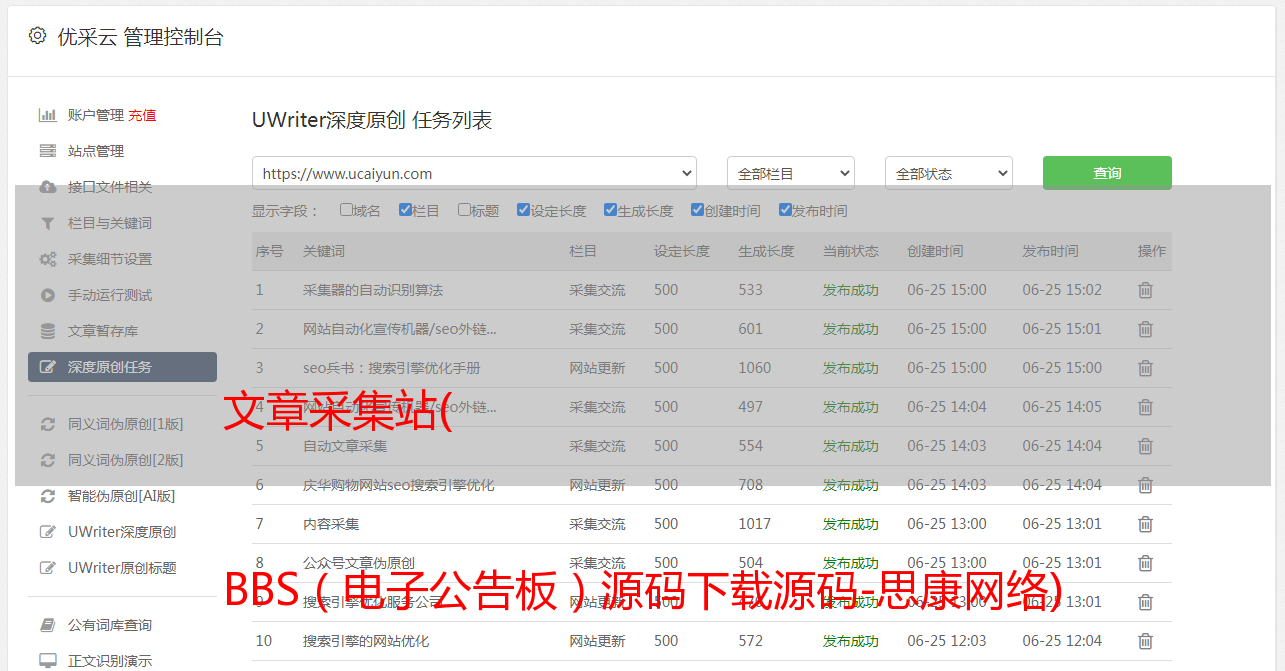This screenshot has width=1285, height=671.
Task: Click trash icon for row 7 内容采集
Action: [x=1145, y=524]
